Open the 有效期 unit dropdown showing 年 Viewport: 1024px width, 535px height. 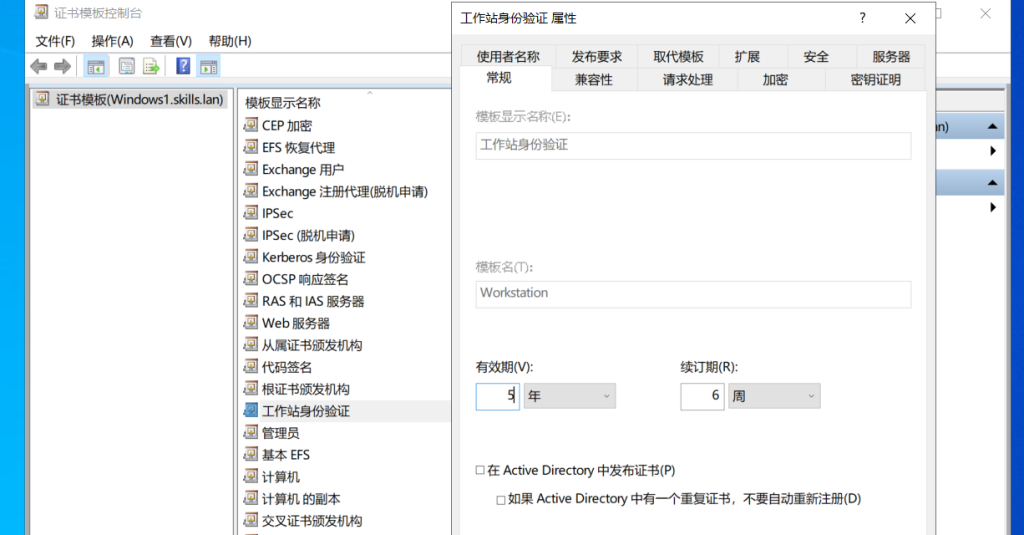(x=569, y=396)
